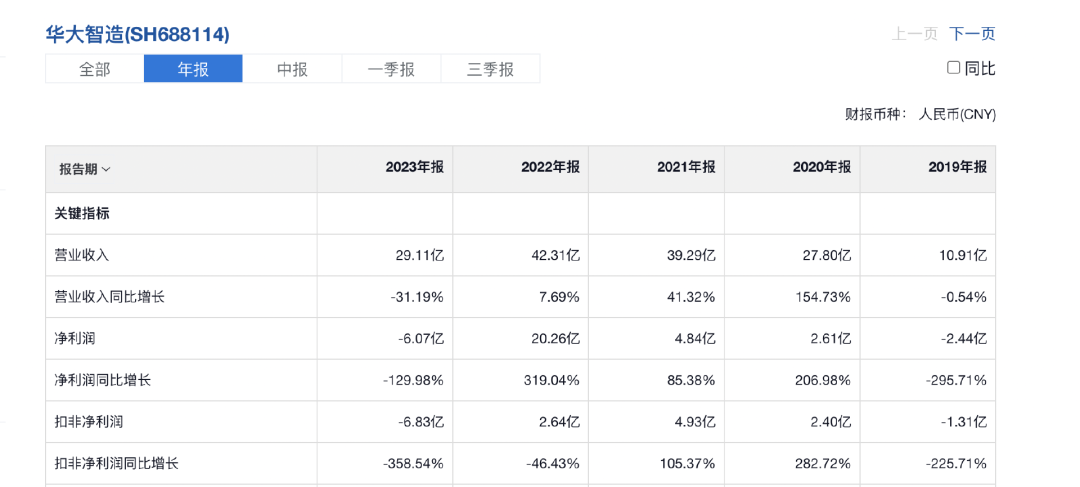Select the 4.93亿 value
Viewport: 1080px width, 487px height.
pyautogui.click(x=696, y=422)
